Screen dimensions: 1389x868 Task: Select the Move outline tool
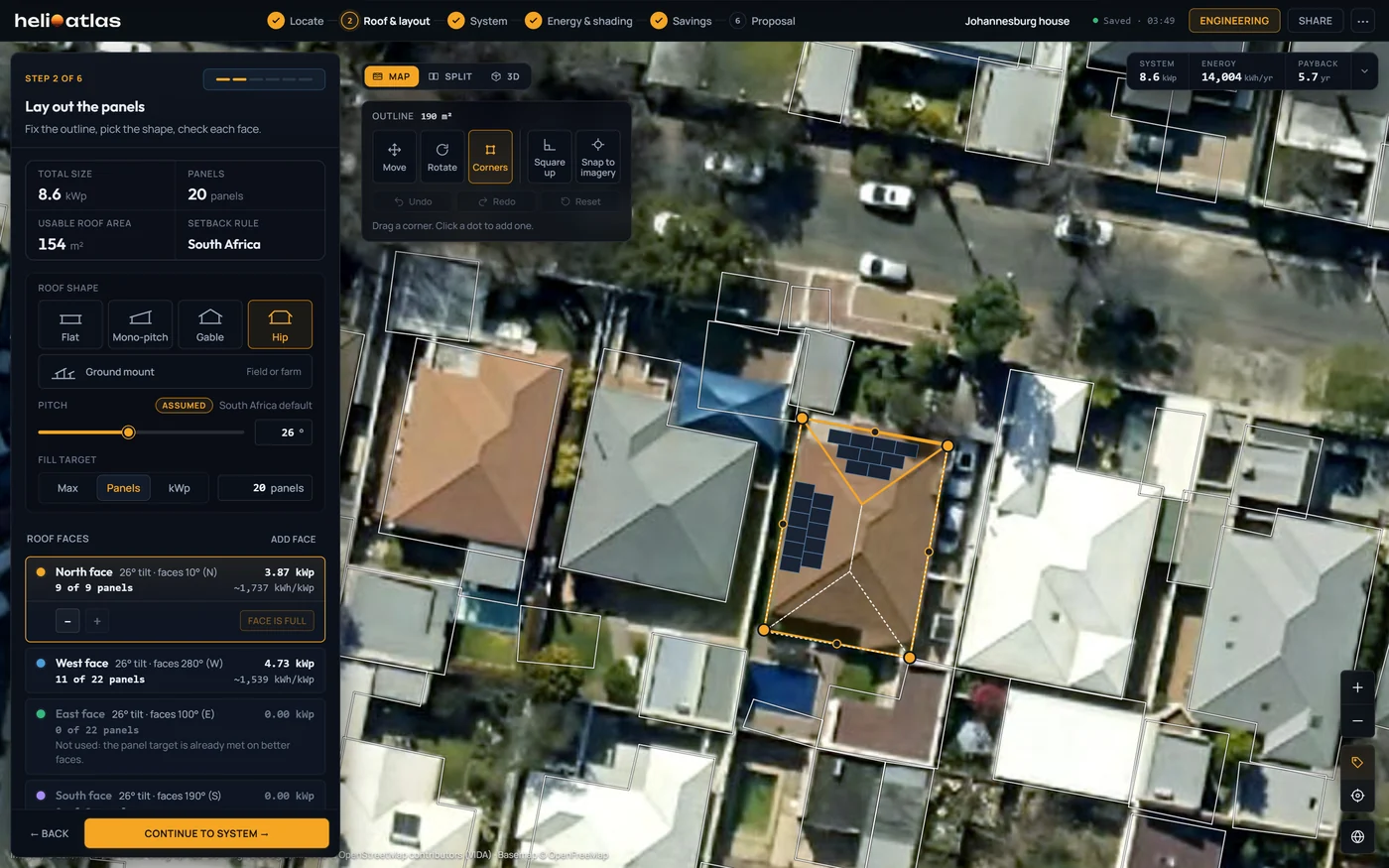(394, 157)
